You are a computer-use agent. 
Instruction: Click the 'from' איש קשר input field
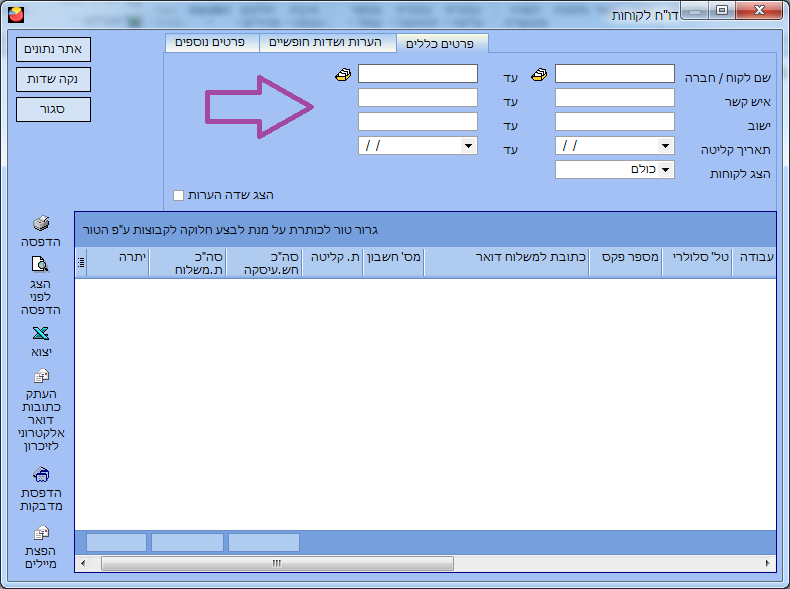614,98
